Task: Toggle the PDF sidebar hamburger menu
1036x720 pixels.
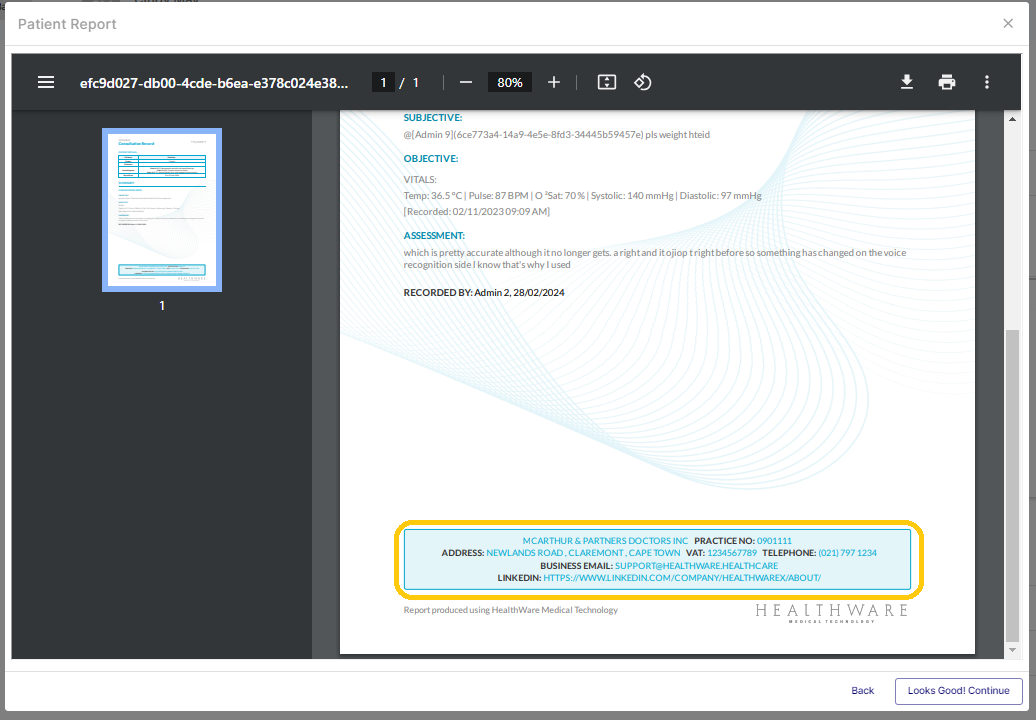Action: pos(46,82)
